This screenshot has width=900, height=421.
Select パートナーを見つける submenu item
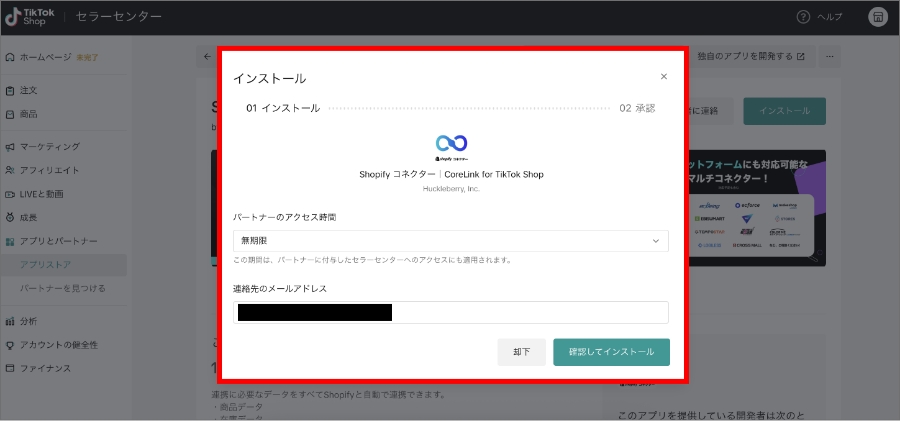coord(63,288)
